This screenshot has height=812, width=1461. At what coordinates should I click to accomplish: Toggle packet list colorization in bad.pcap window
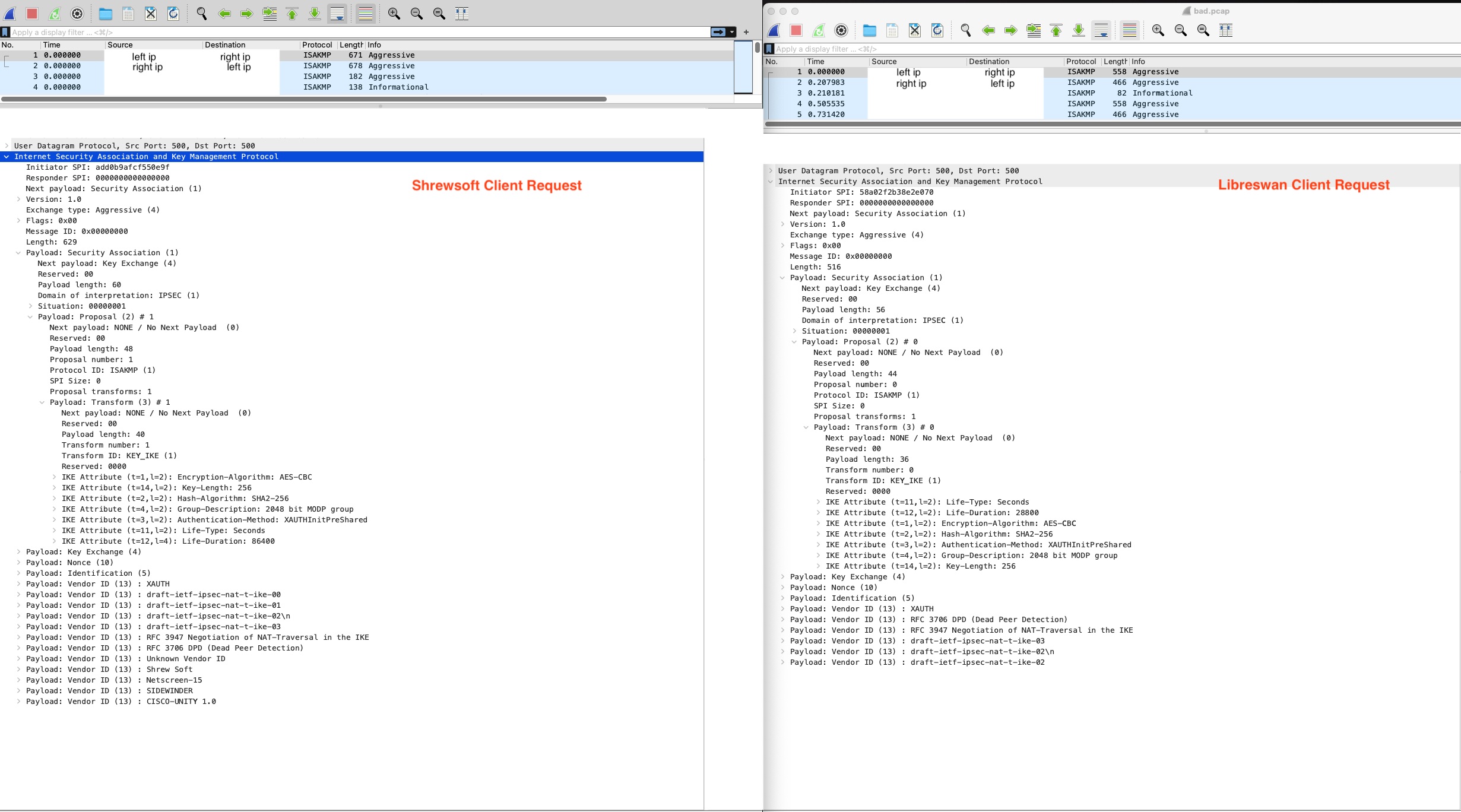(x=1129, y=30)
